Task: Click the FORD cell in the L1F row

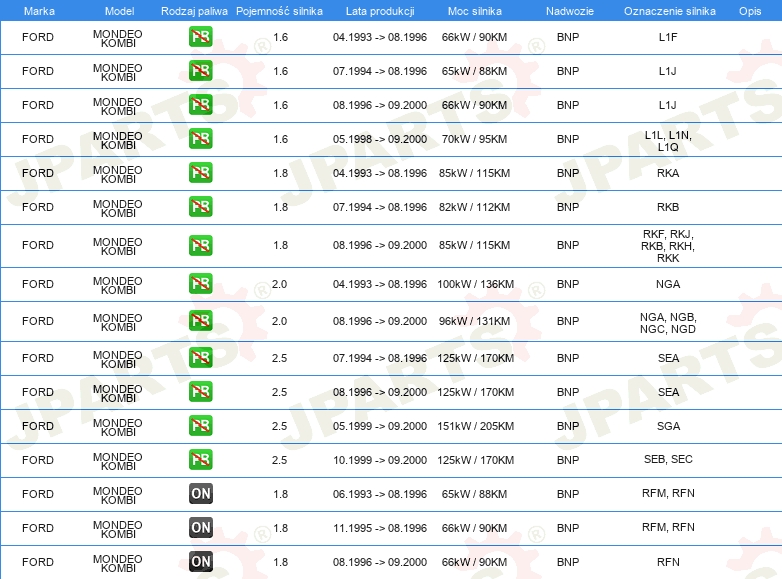Action: pyautogui.click(x=38, y=37)
